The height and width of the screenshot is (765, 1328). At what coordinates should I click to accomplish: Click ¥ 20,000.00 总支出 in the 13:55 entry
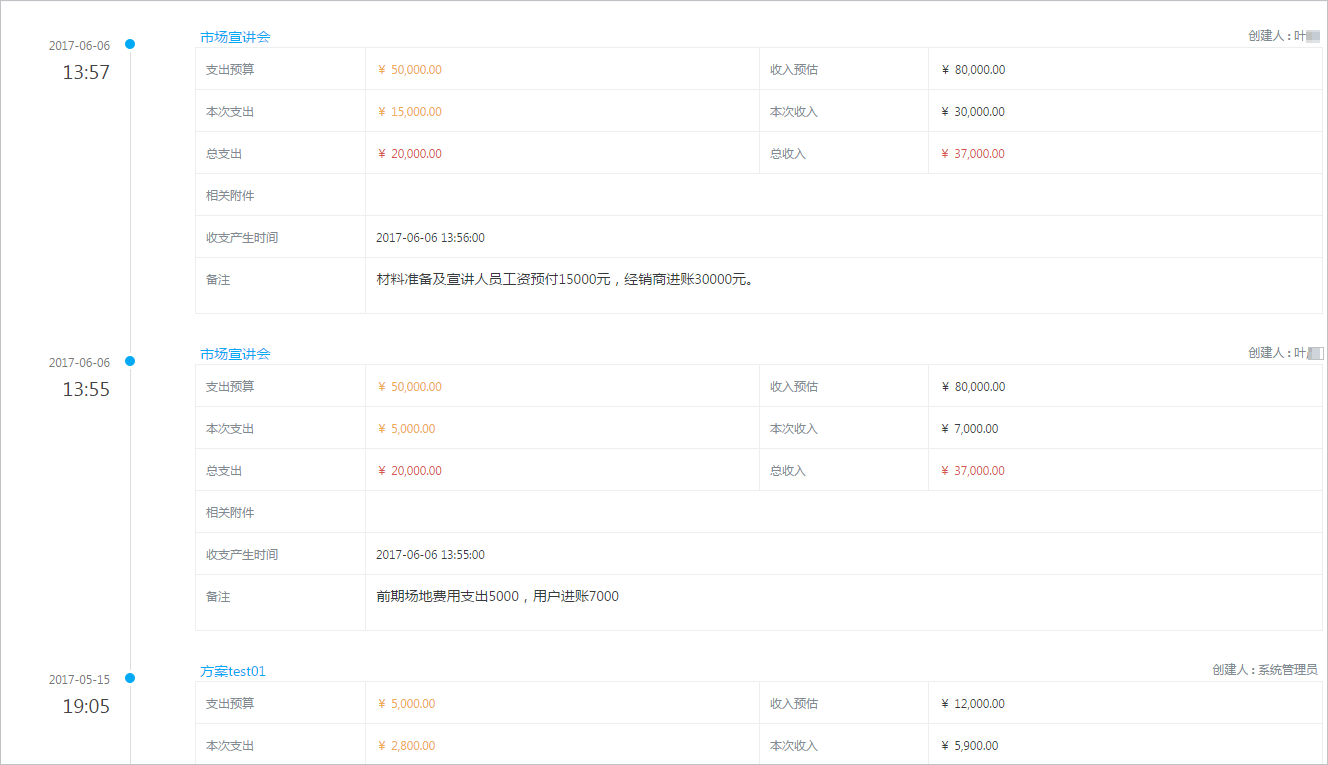pyautogui.click(x=409, y=471)
